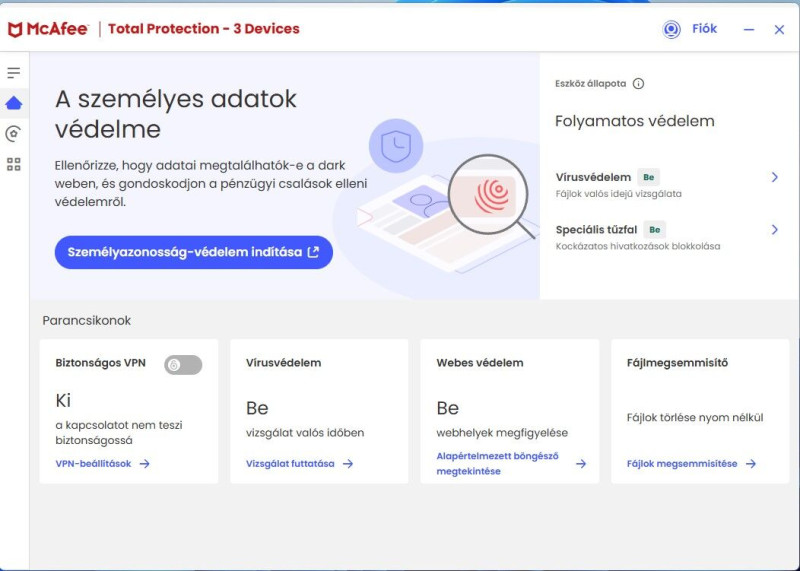Expand Speciális tűzfal chevron
This screenshot has height=571, width=800.
[774, 230]
